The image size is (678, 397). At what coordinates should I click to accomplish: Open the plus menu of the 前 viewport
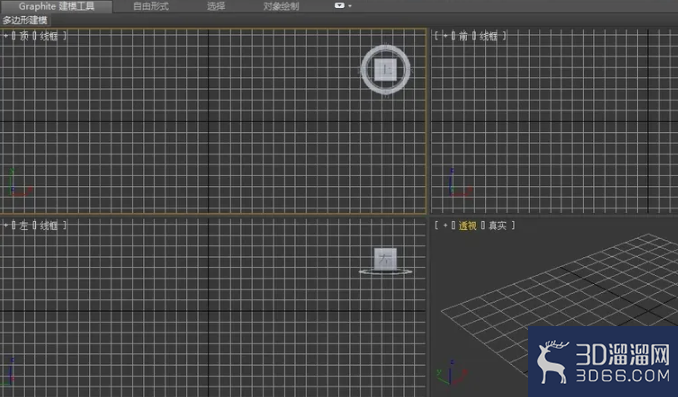tap(445, 36)
